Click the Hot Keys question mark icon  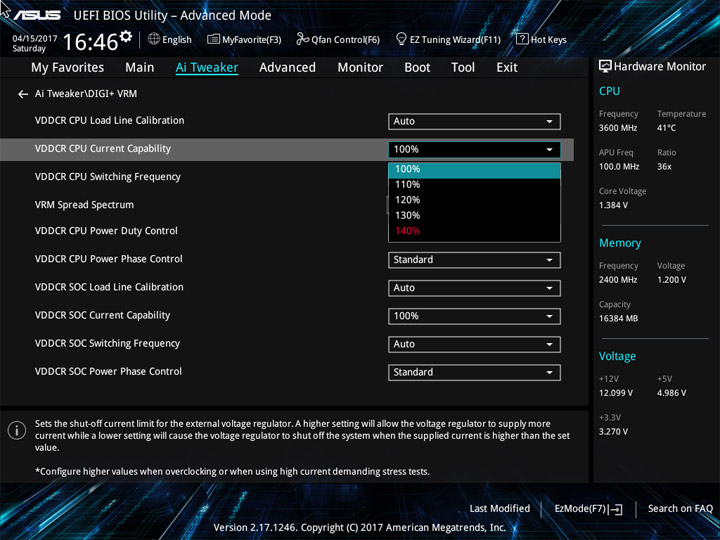[522, 39]
